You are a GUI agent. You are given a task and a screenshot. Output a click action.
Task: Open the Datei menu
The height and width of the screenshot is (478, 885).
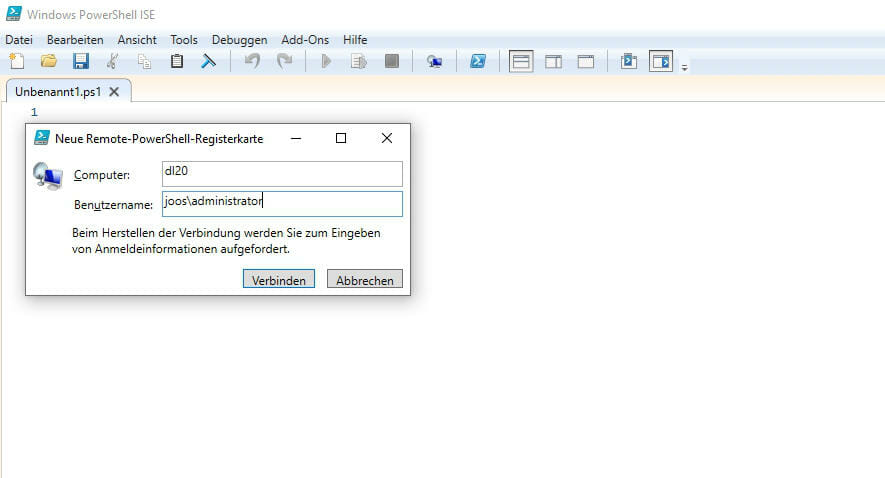click(x=19, y=40)
